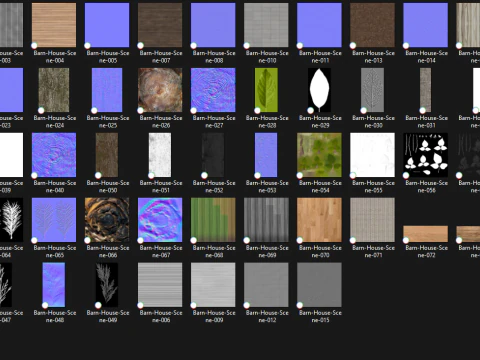The width and height of the screenshot is (480, 360).
Task: Click the green leaf thumbnail Barn-House-Scene-028
Action: [x=266, y=90]
